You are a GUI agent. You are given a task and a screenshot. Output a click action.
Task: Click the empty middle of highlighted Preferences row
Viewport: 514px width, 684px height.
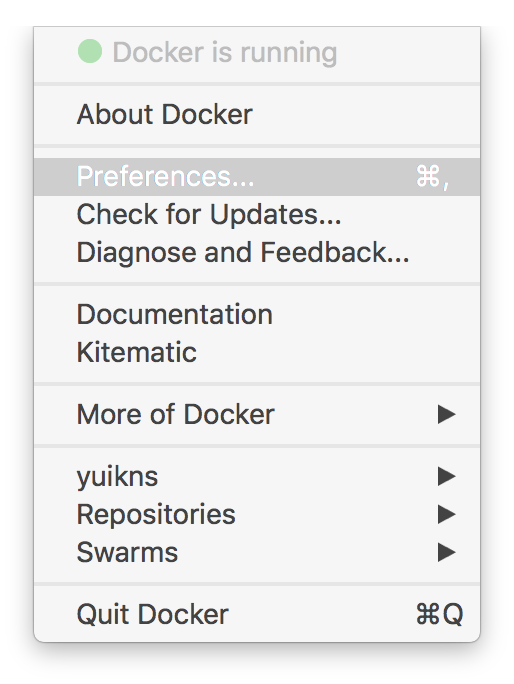334,177
